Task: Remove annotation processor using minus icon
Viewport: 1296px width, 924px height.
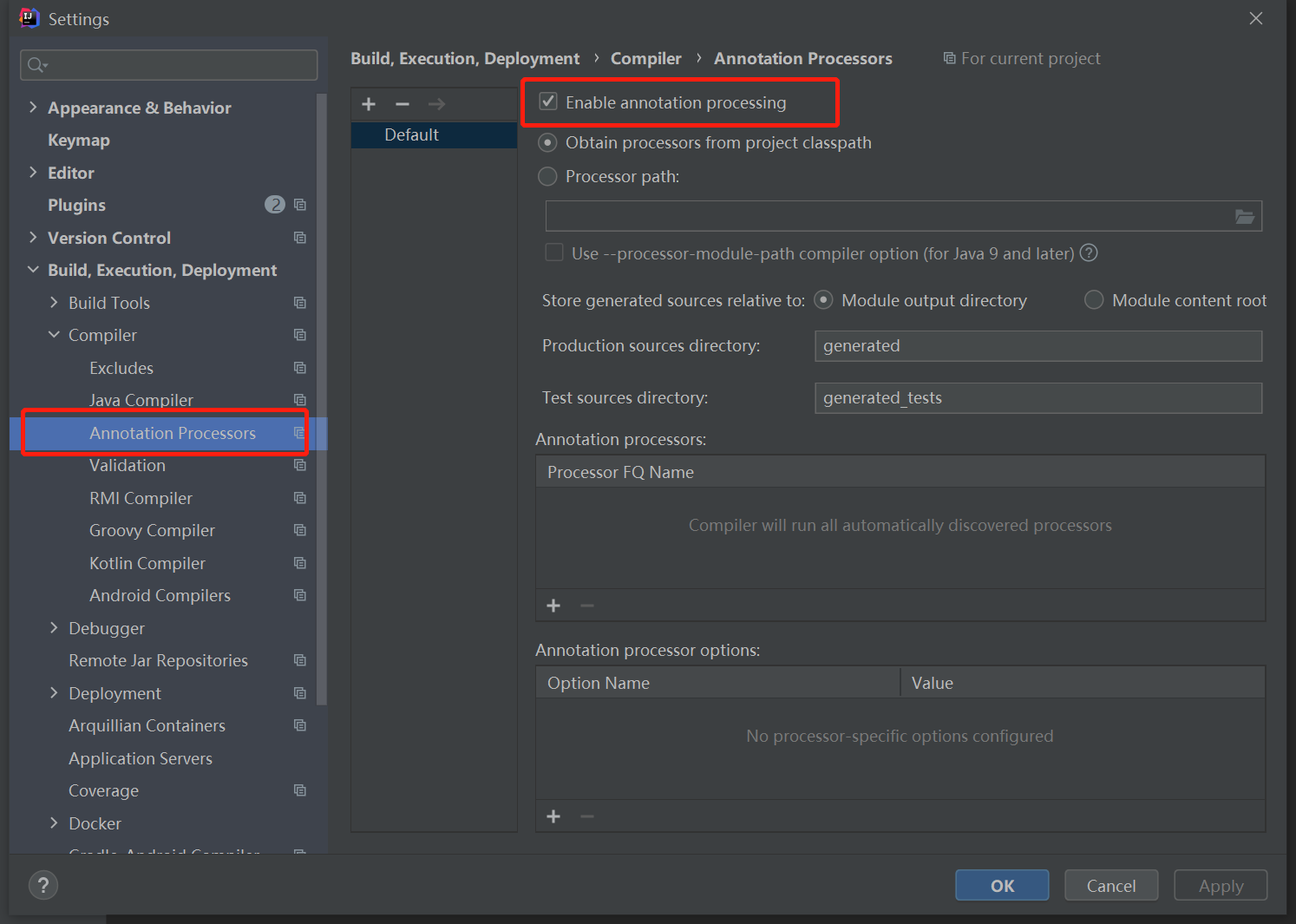Action: coord(587,606)
